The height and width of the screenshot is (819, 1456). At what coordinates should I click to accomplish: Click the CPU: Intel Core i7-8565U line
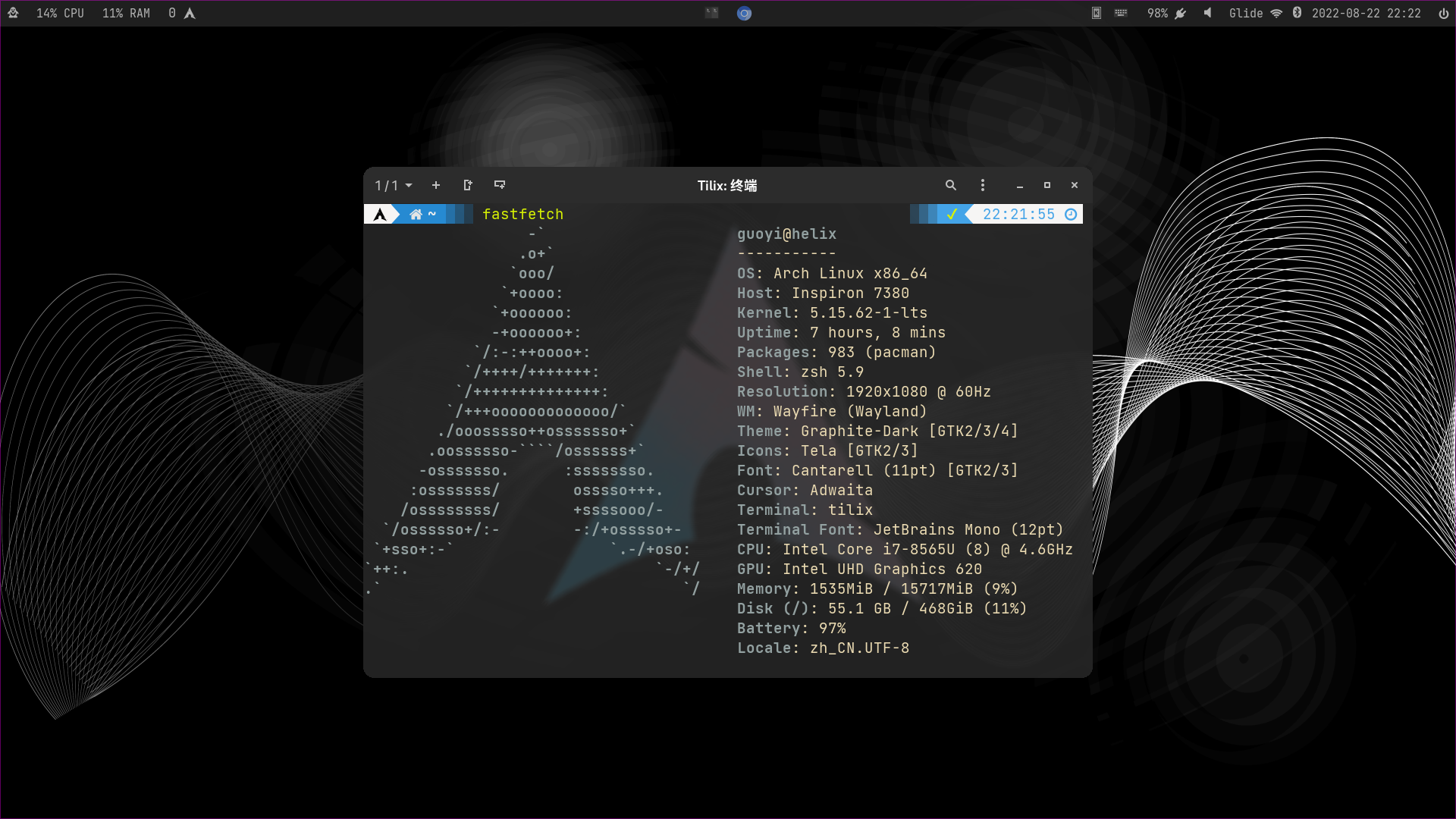click(x=905, y=550)
